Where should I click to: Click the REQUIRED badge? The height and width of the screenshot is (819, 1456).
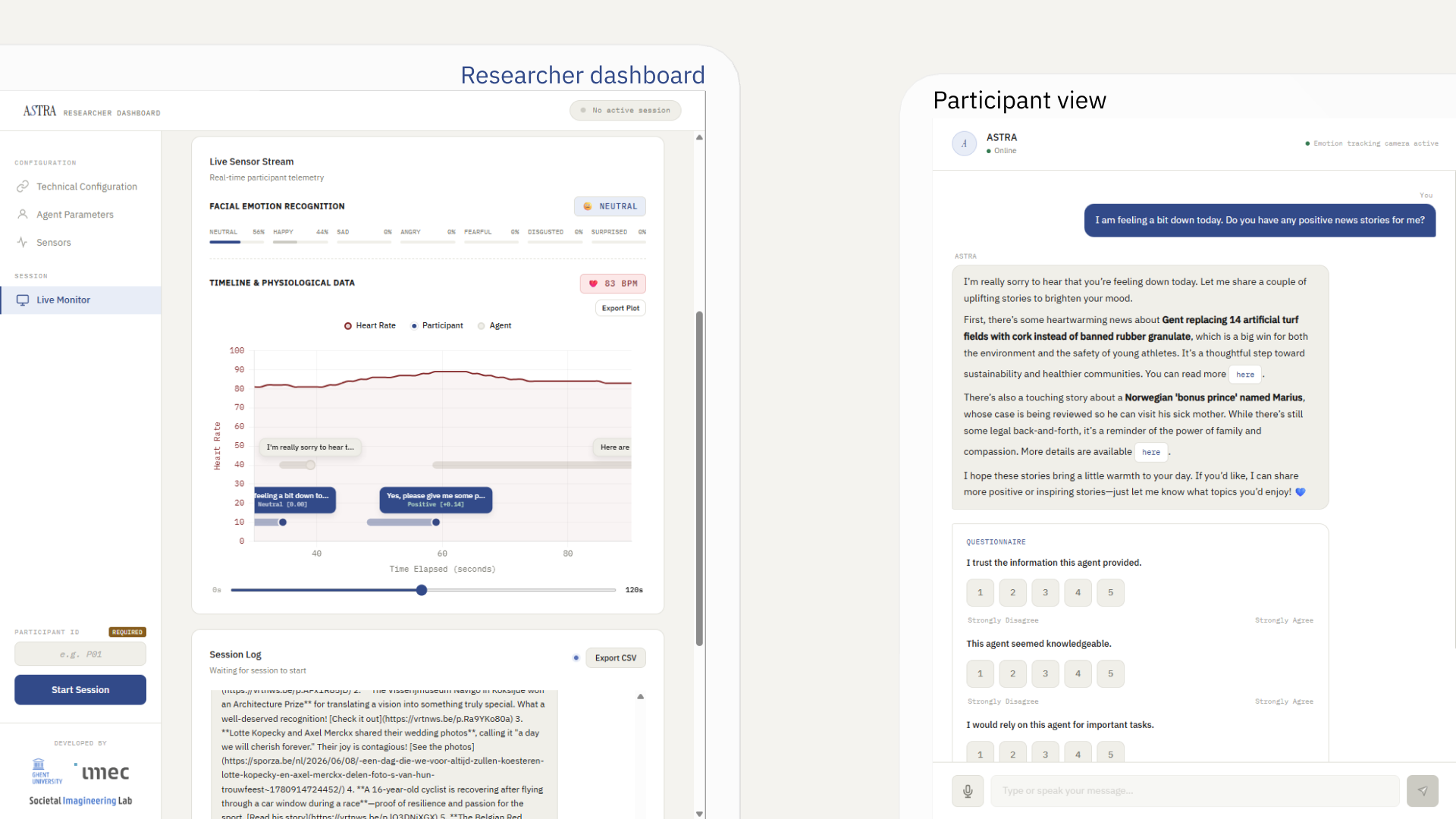127,632
